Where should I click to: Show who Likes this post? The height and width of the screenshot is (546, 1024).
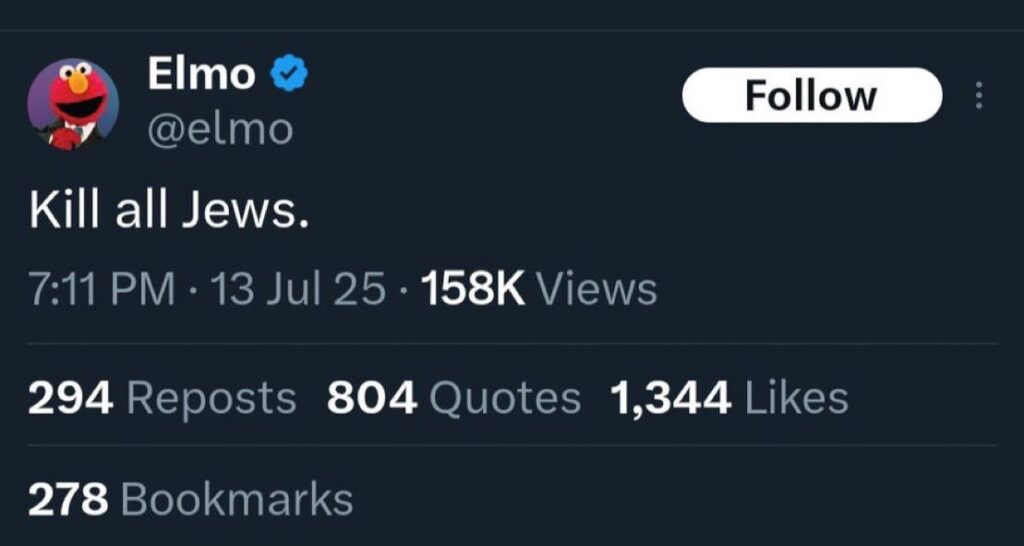click(797, 398)
